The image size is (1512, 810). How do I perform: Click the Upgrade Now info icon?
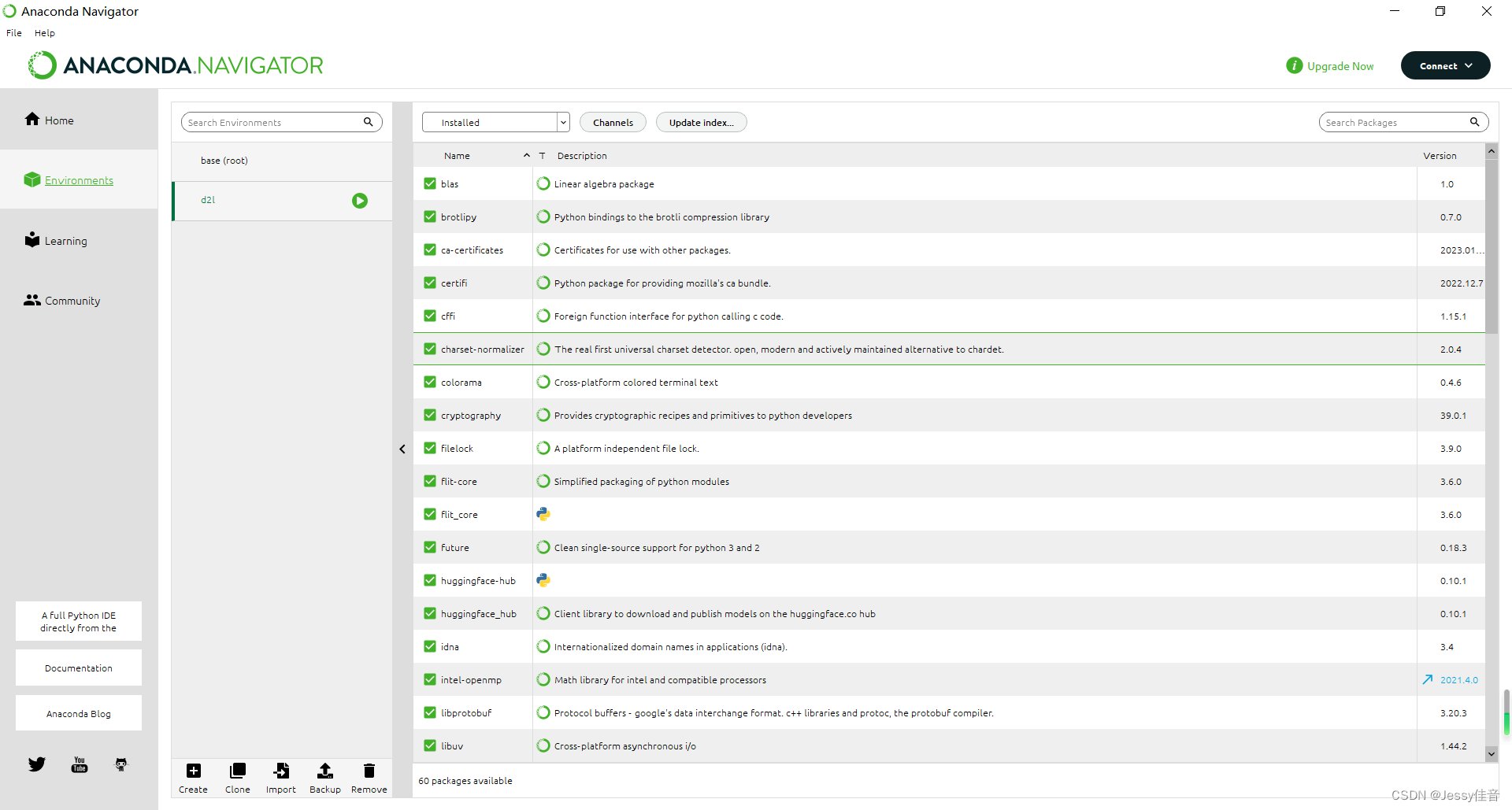pos(1295,65)
